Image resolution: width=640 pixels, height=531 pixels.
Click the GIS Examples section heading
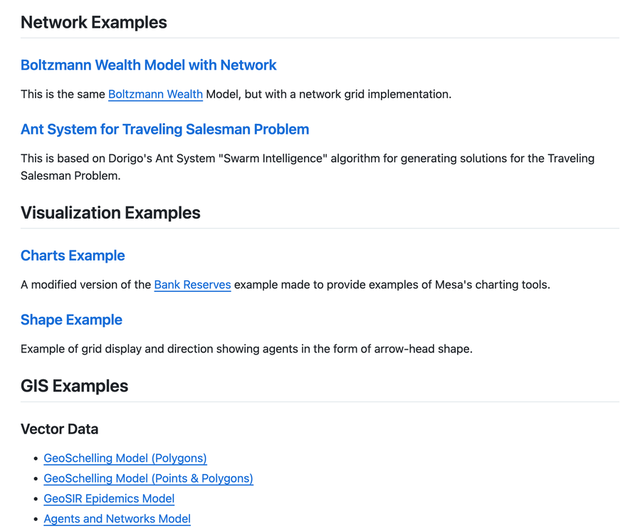(x=74, y=385)
